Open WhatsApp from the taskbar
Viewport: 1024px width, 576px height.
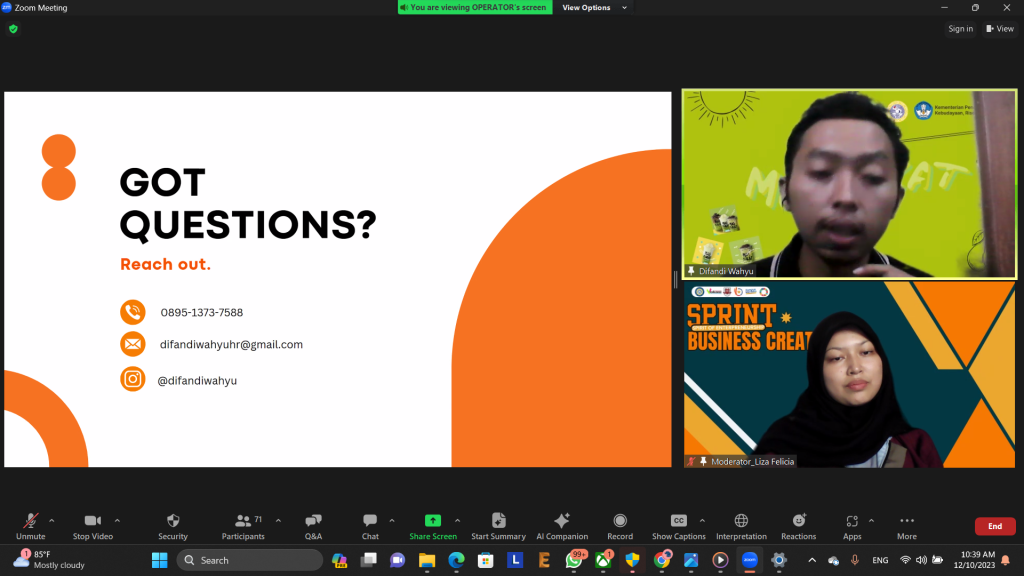coord(575,560)
